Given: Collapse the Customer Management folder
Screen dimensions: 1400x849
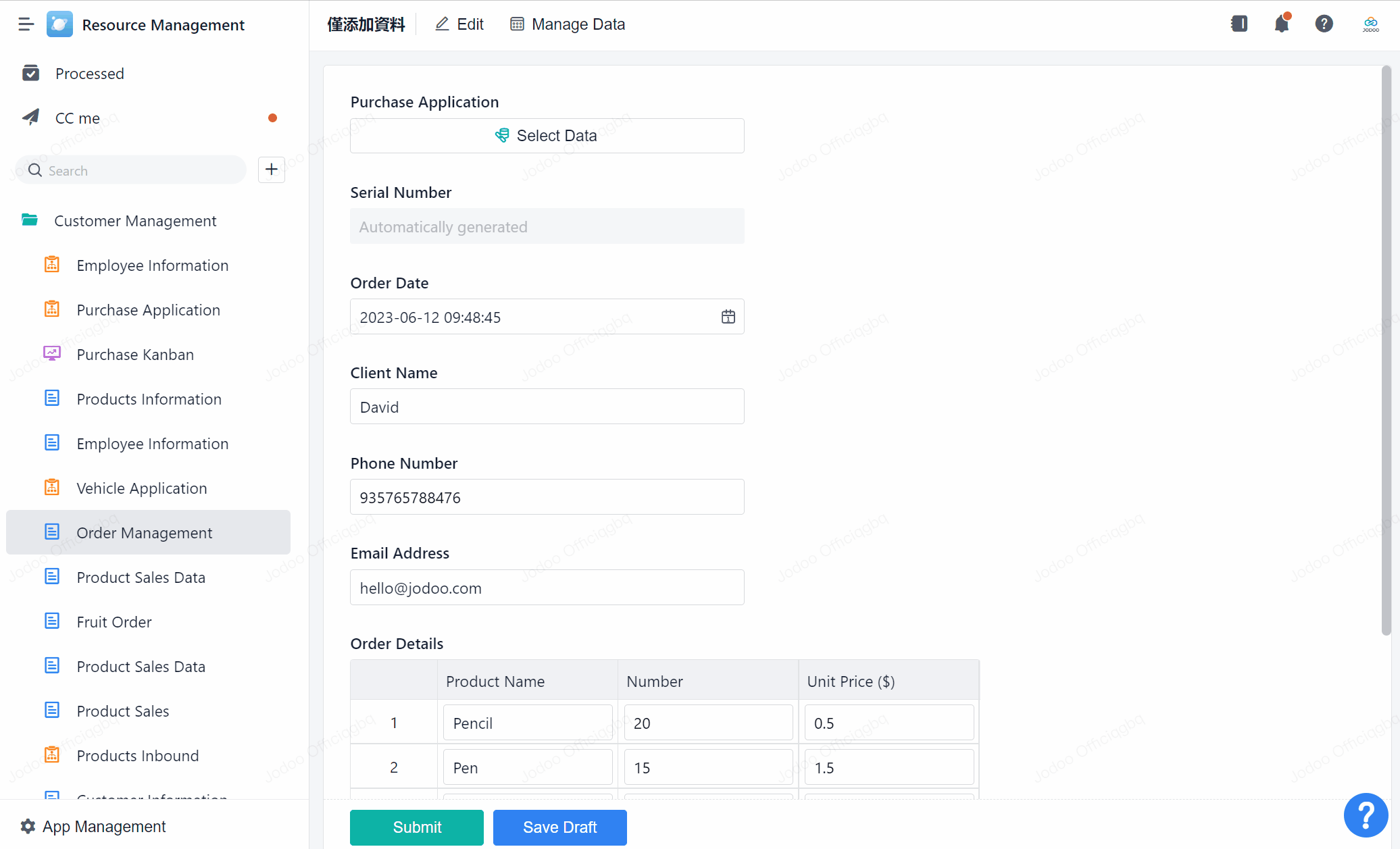Looking at the screenshot, I should pos(135,221).
